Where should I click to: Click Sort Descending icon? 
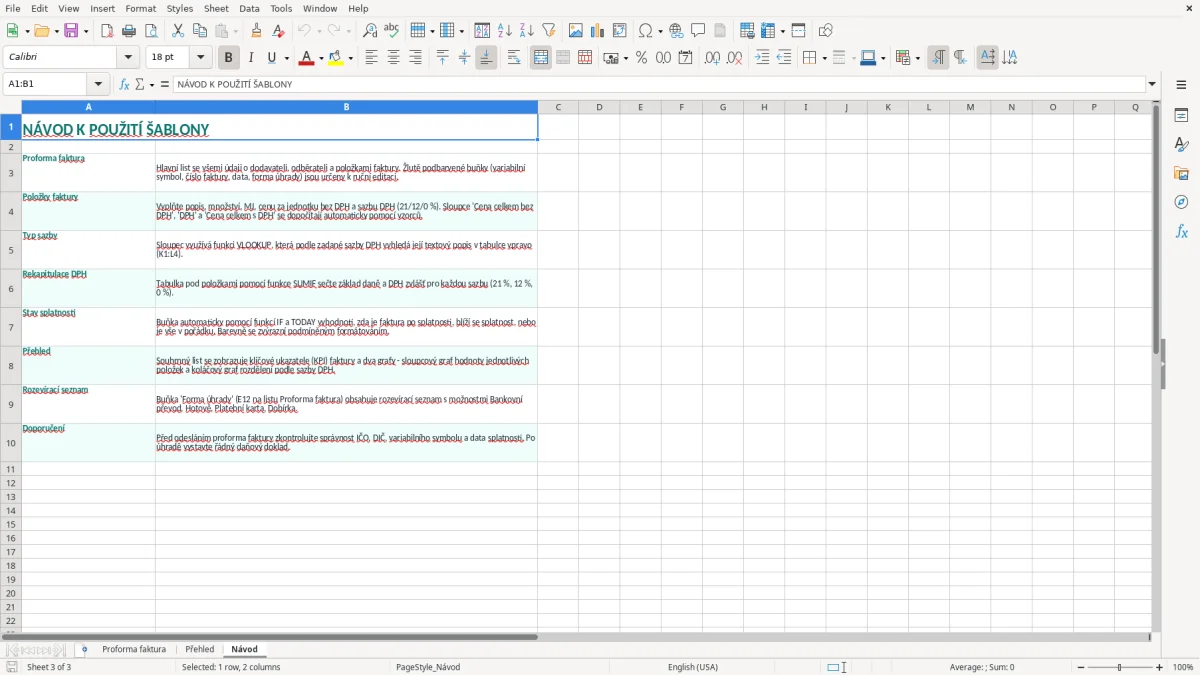527,31
